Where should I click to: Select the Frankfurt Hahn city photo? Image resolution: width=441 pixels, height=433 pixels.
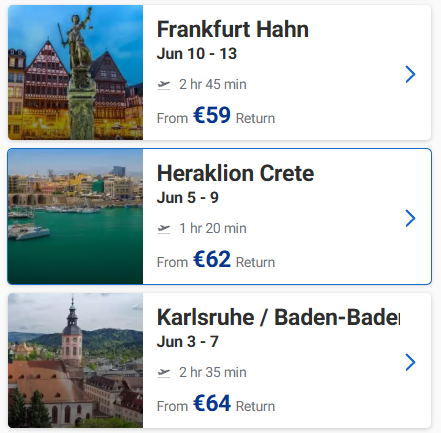tap(76, 72)
